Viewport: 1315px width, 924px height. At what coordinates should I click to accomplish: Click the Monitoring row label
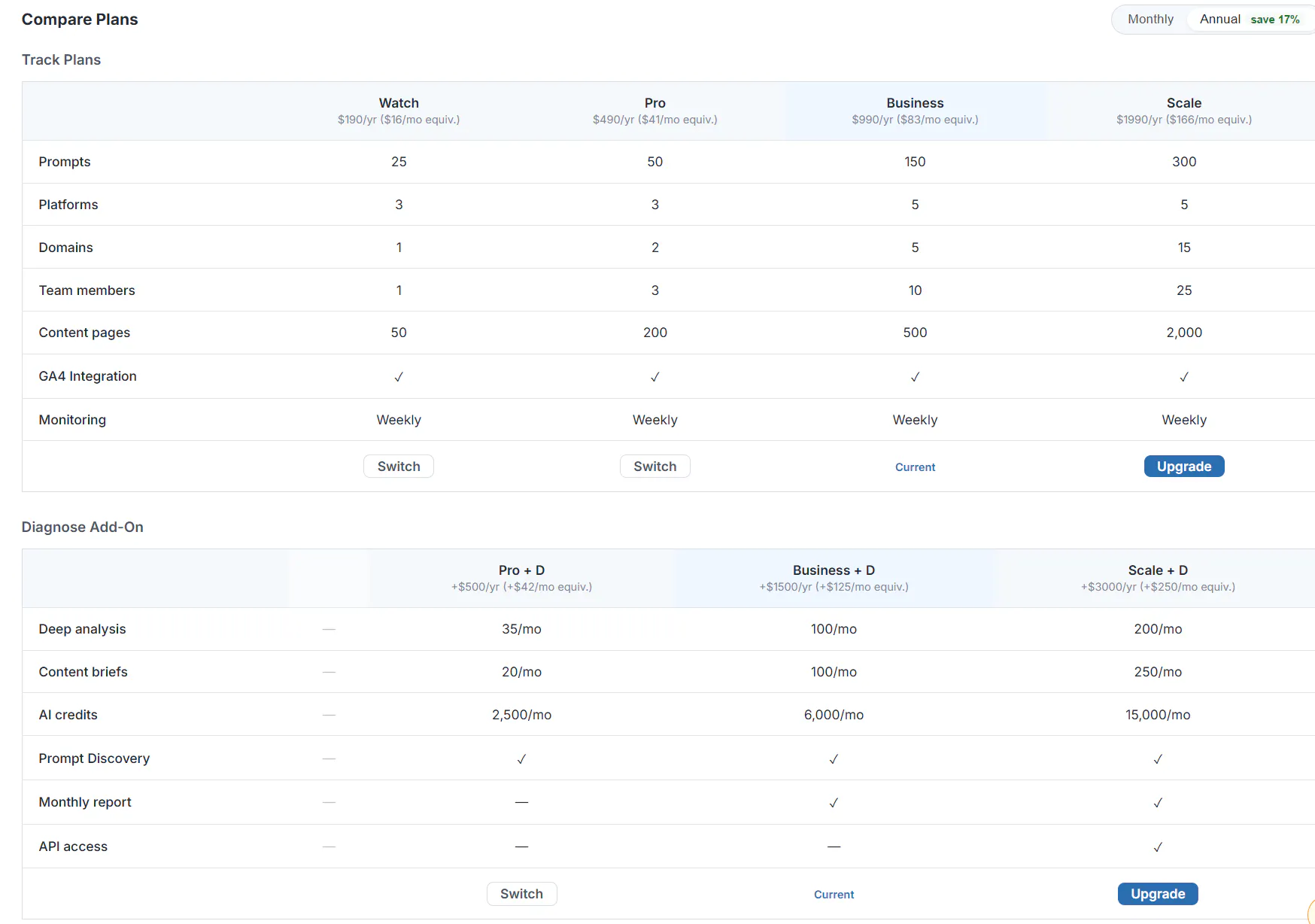[72, 420]
